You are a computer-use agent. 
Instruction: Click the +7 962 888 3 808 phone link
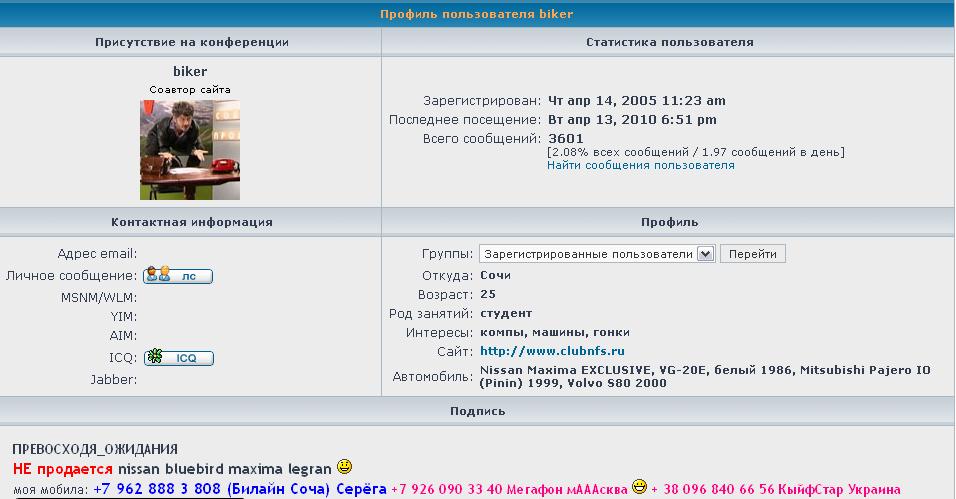158,489
